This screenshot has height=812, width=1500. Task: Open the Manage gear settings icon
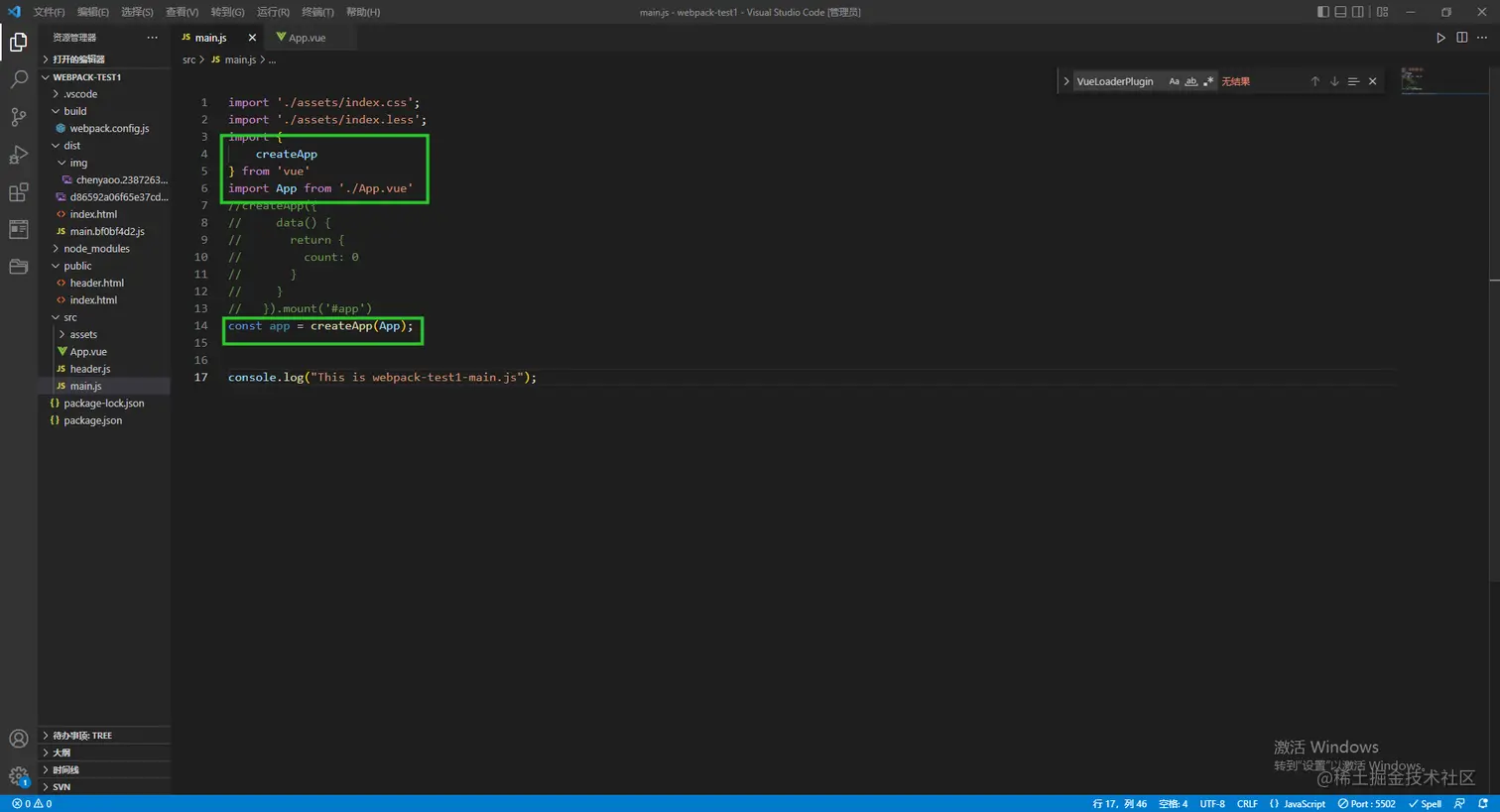click(18, 776)
